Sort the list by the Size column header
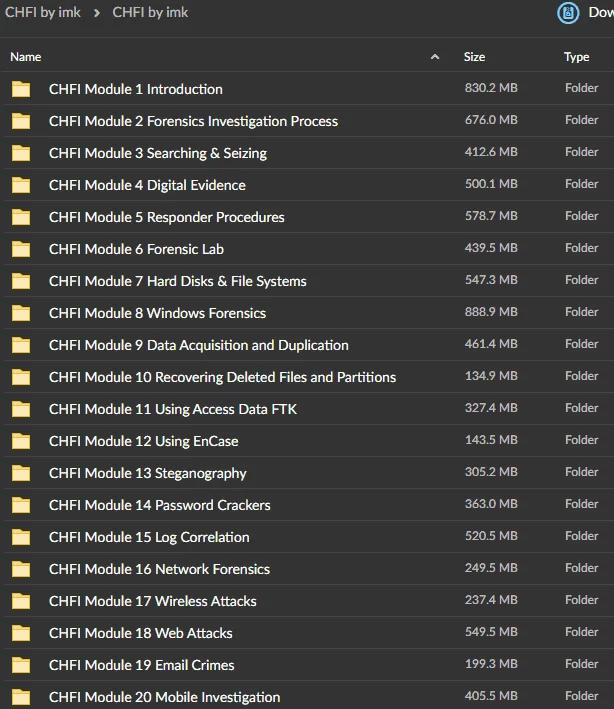The height and width of the screenshot is (709, 614). point(474,57)
